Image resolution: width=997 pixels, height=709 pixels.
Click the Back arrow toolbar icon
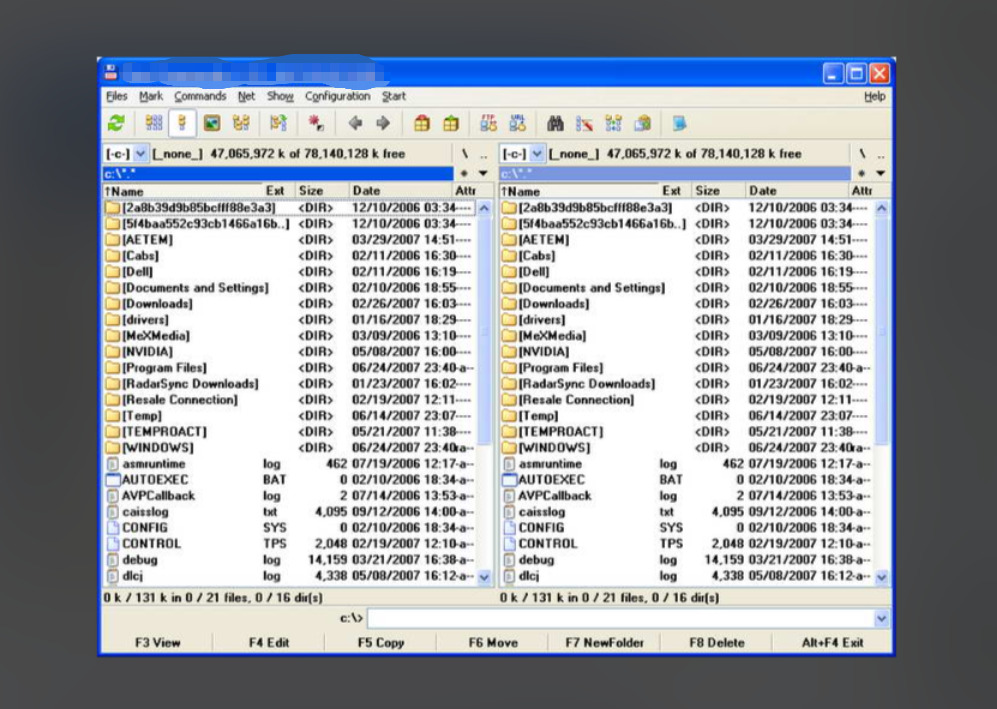[x=355, y=123]
